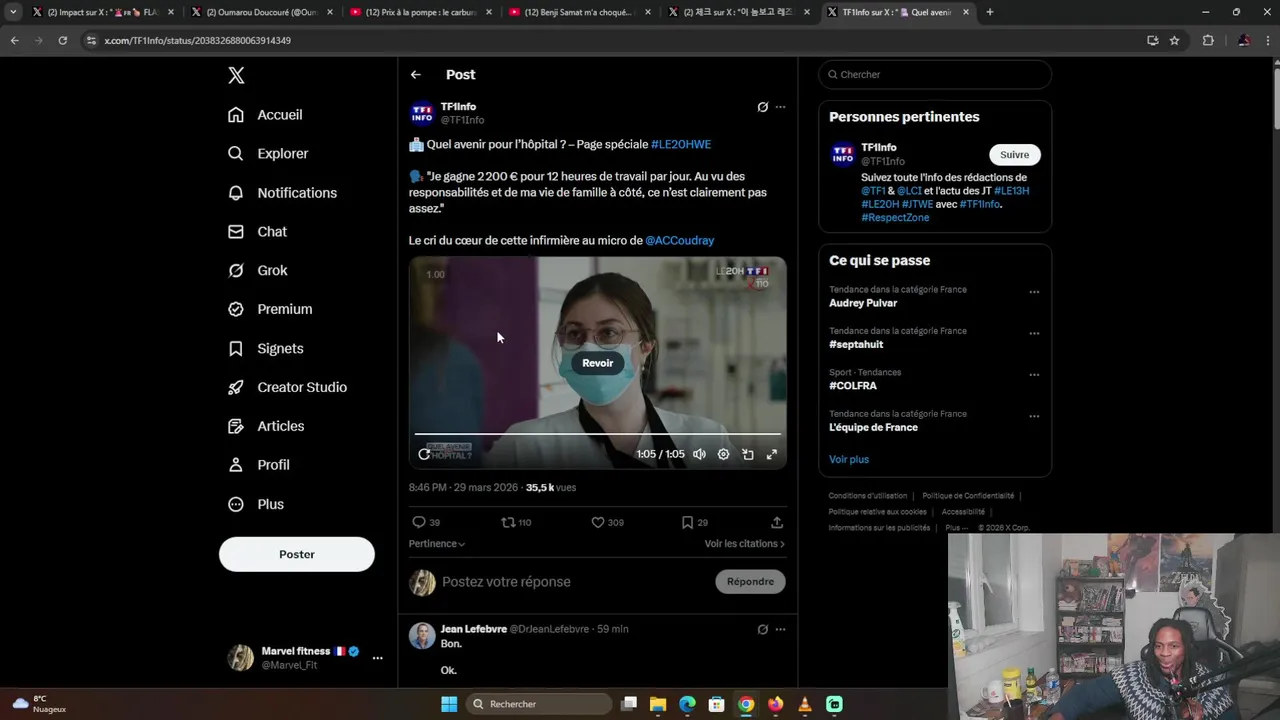Viewport: 1280px width, 720px height.
Task: Open the X logo home link
Action: 236,75
